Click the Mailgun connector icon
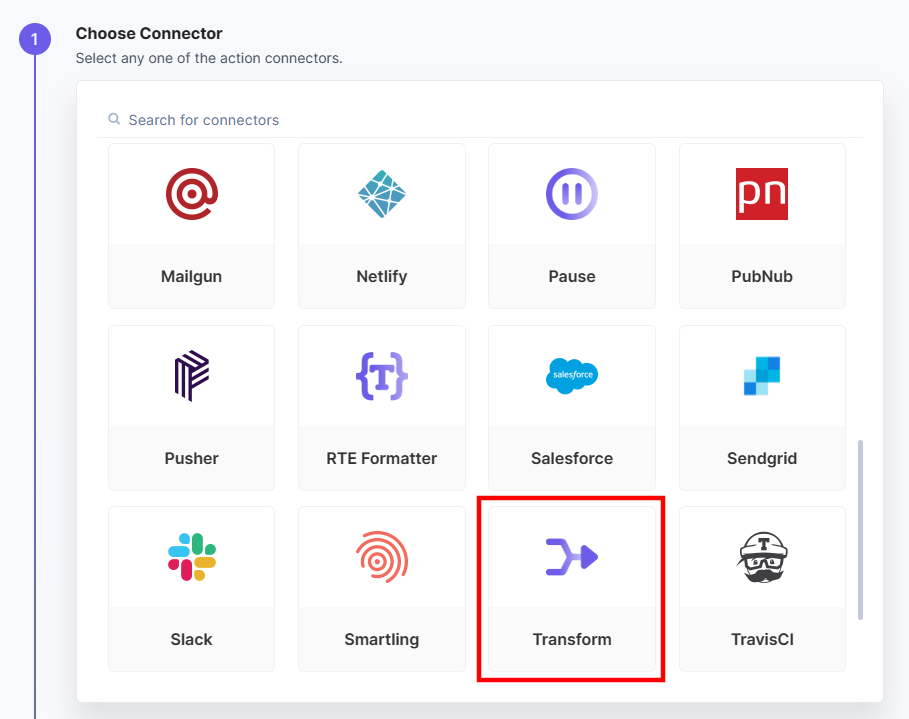 pos(191,194)
